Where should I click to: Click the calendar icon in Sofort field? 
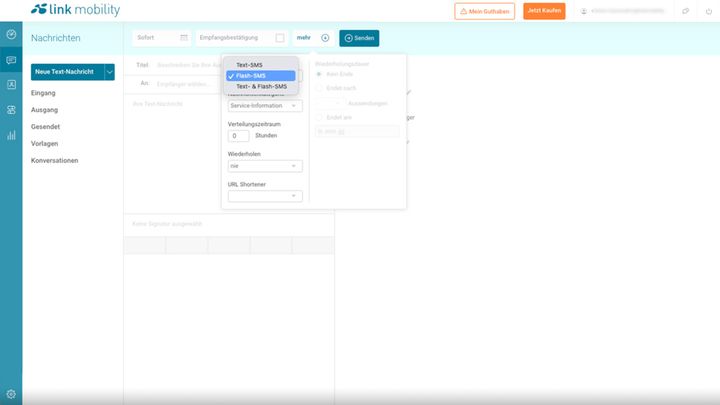pos(184,38)
